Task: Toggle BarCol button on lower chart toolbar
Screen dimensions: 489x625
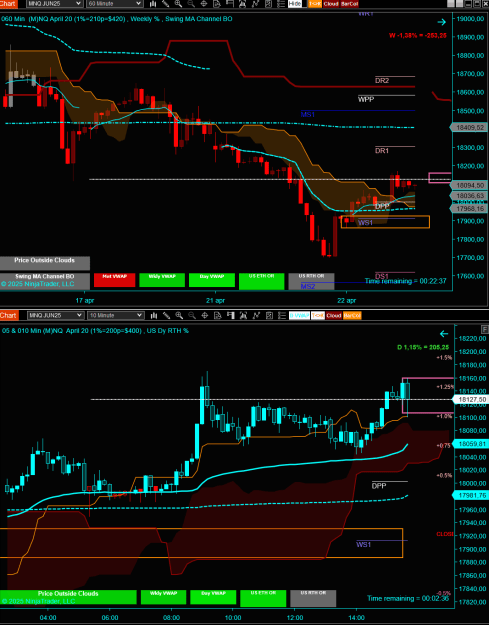Action: click(352, 315)
